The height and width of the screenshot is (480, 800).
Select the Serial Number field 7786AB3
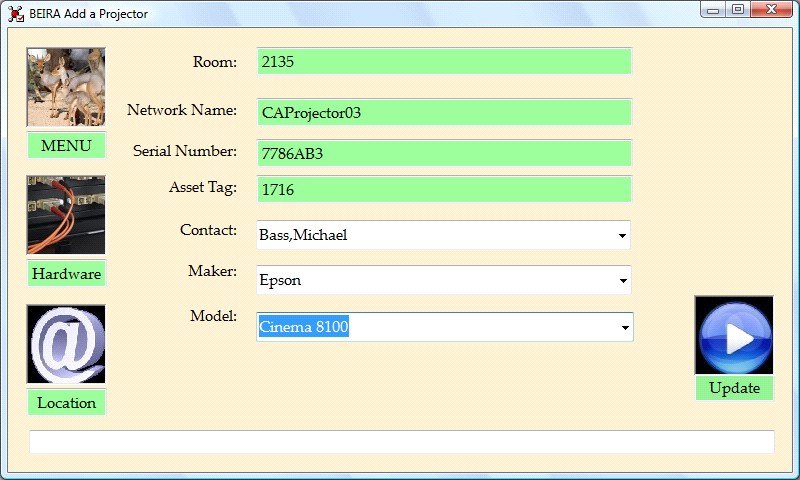(x=444, y=154)
